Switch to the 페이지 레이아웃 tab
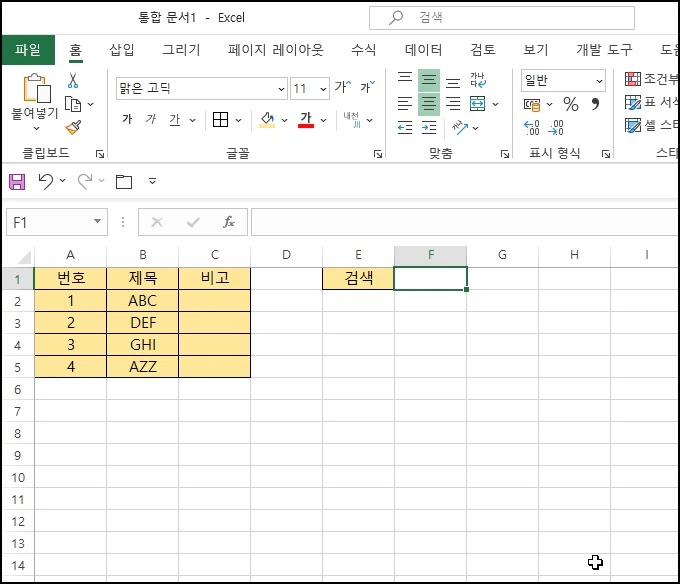The width and height of the screenshot is (680, 584). (x=276, y=50)
